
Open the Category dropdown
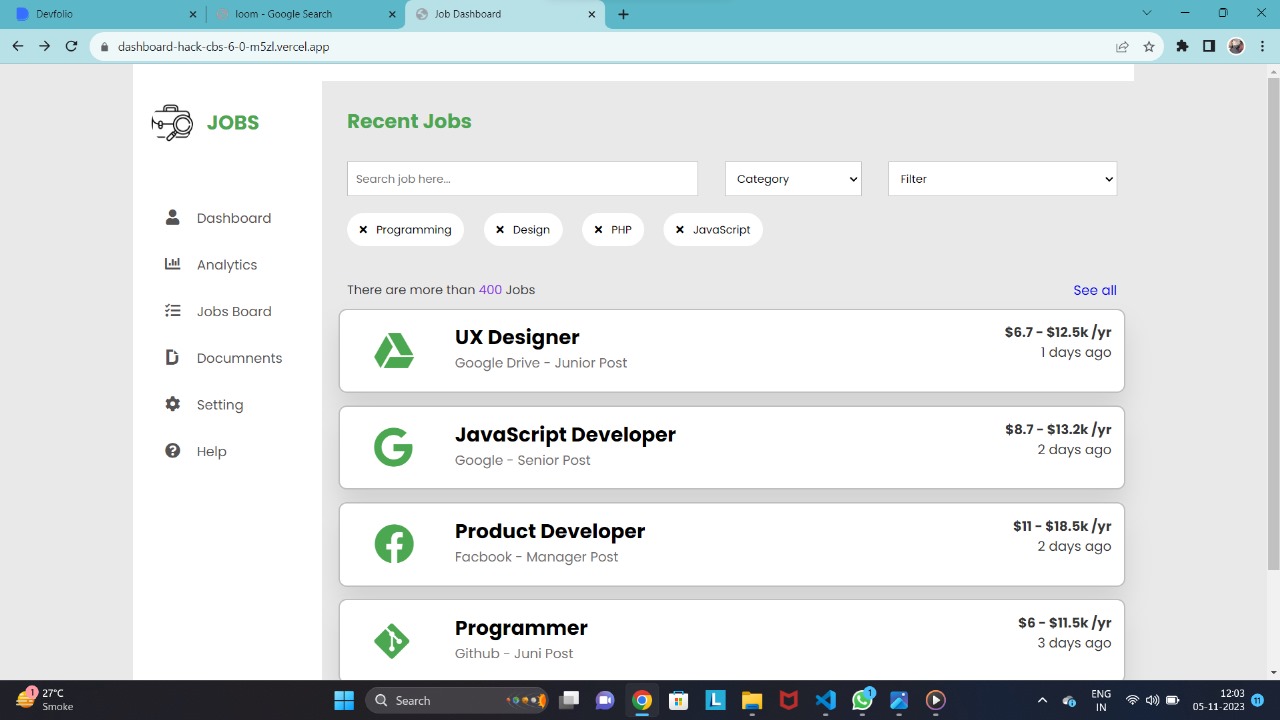point(793,179)
